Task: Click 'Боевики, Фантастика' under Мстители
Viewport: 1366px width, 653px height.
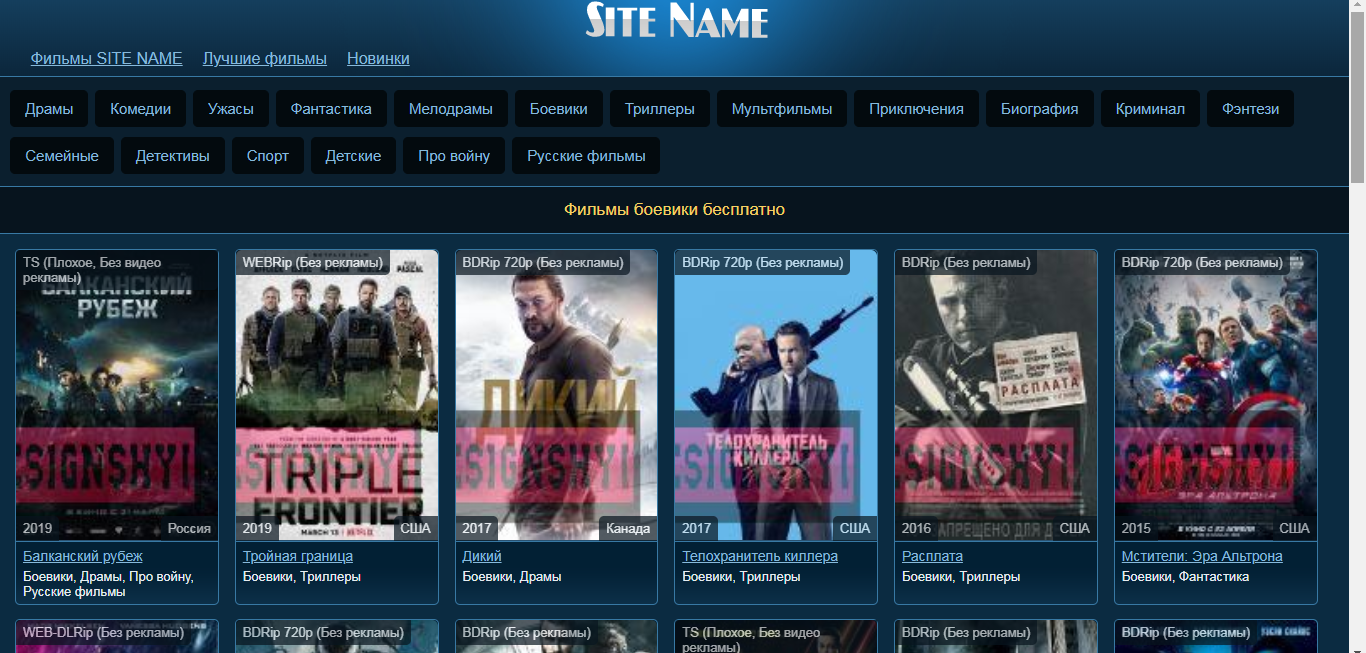Action: coord(1185,577)
